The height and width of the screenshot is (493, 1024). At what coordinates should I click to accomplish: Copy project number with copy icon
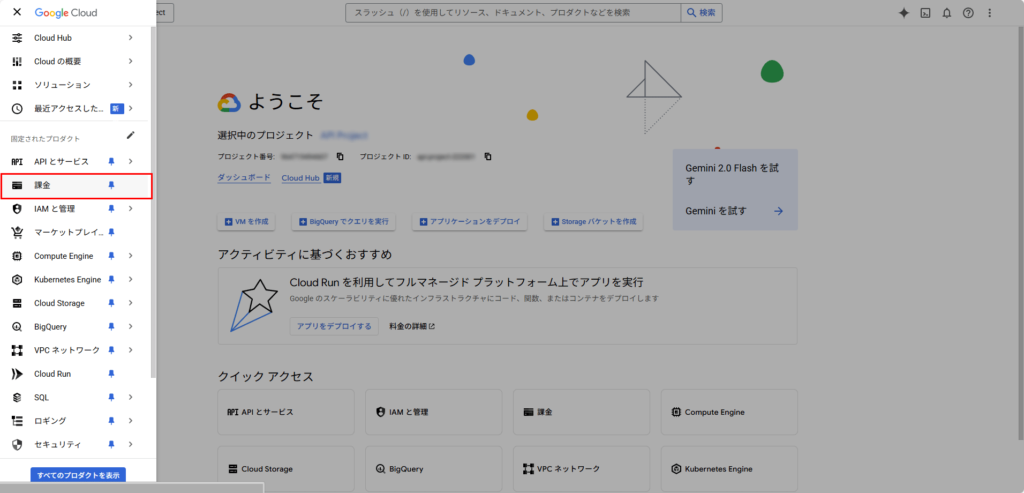(x=340, y=157)
